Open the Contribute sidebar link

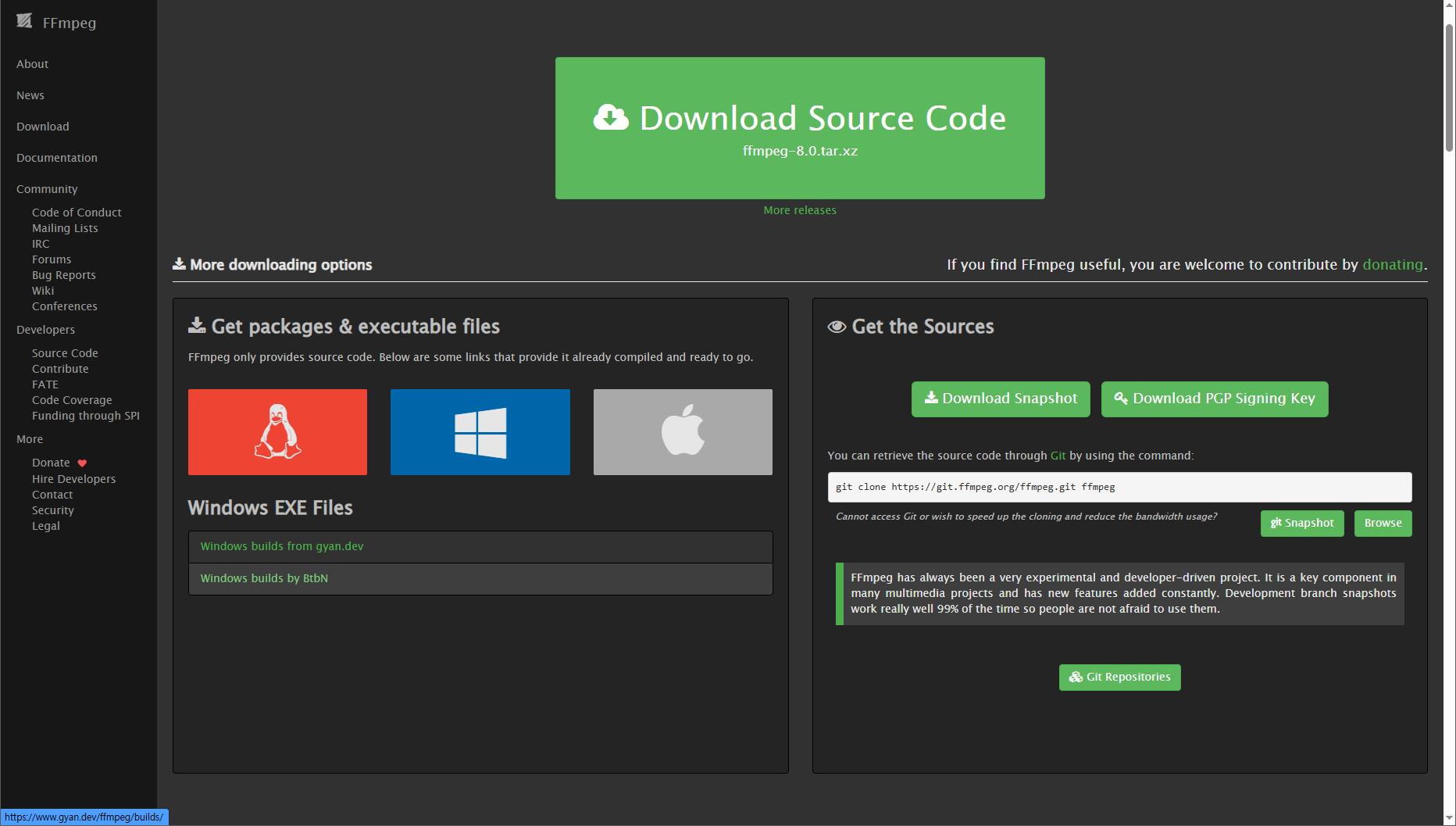click(x=60, y=369)
